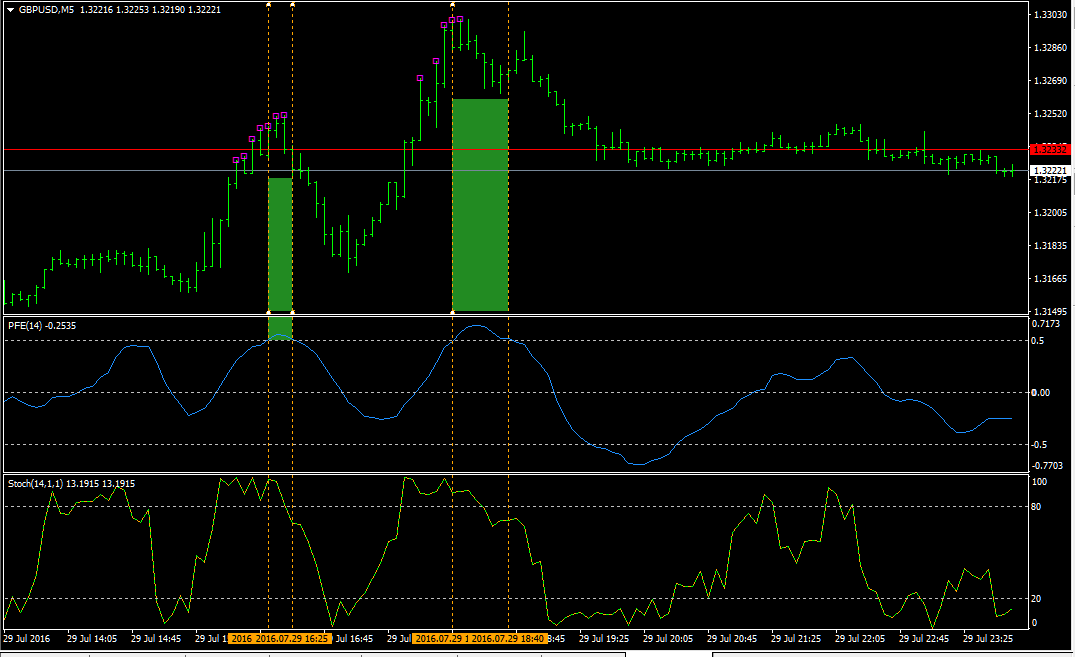
Task: Click the 1.31495 value on price scale
Action: click(x=1050, y=311)
